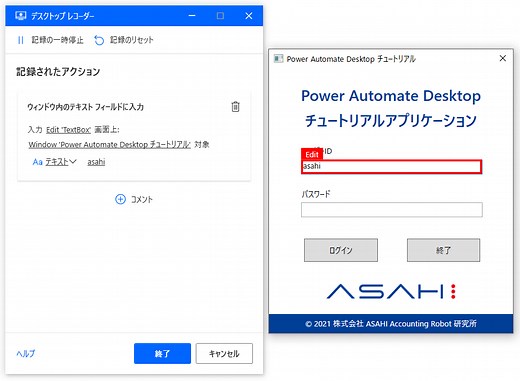Click the blue 終了 button in recorder
Viewport: 520px width, 381px height.
[x=162, y=353]
